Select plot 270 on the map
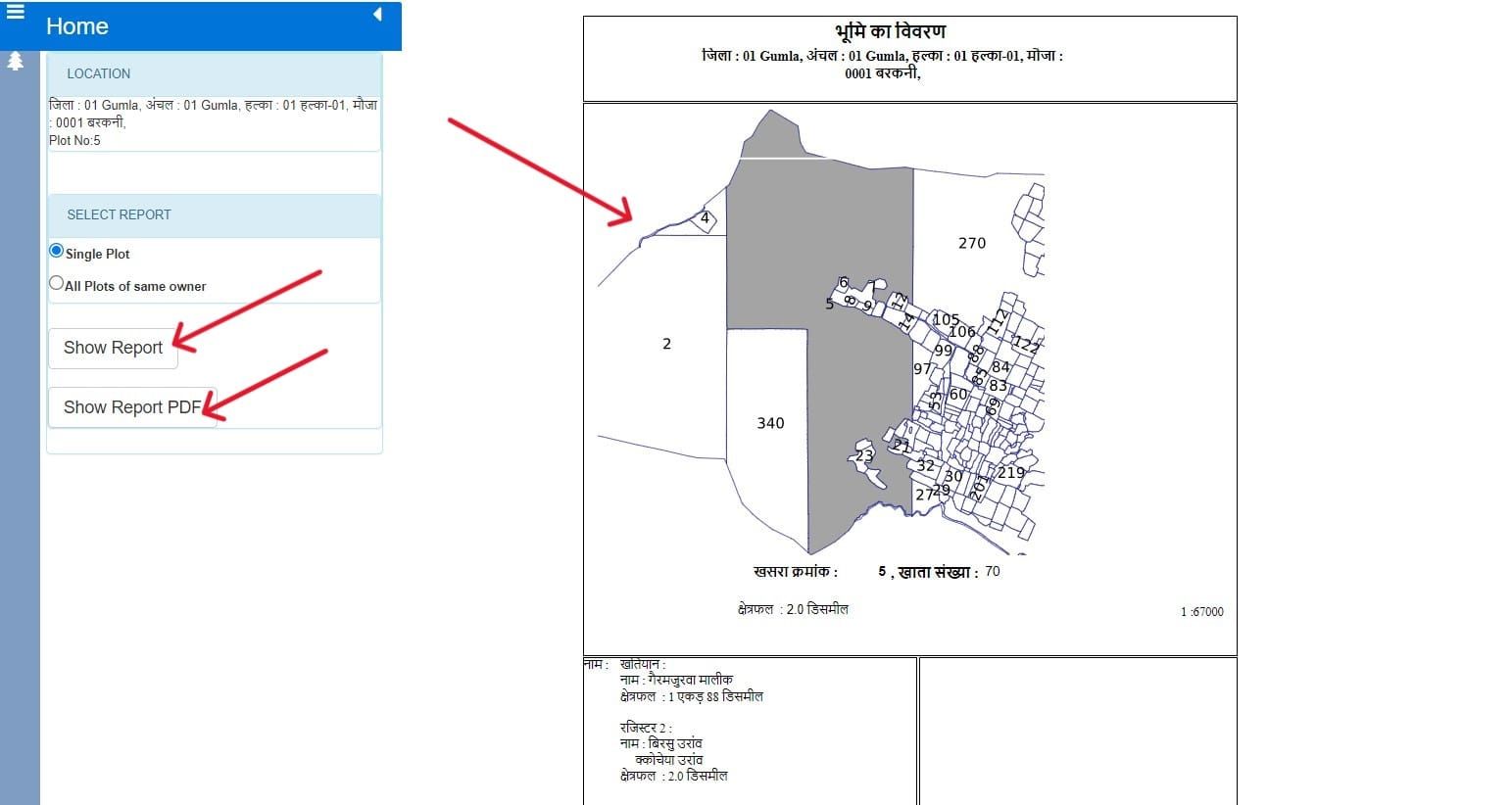1512x805 pixels. tap(971, 243)
